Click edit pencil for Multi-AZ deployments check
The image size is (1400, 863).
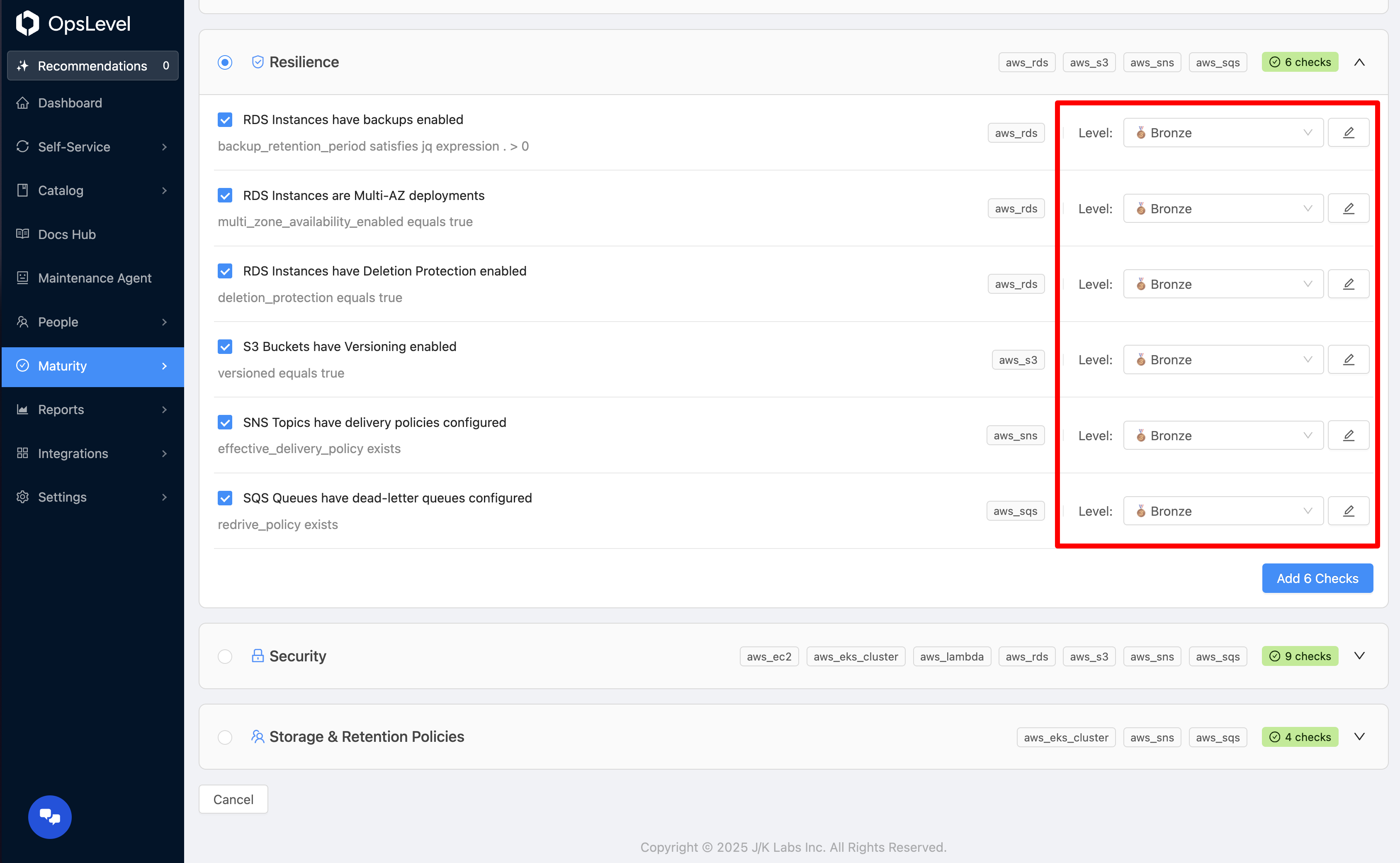pyautogui.click(x=1348, y=208)
